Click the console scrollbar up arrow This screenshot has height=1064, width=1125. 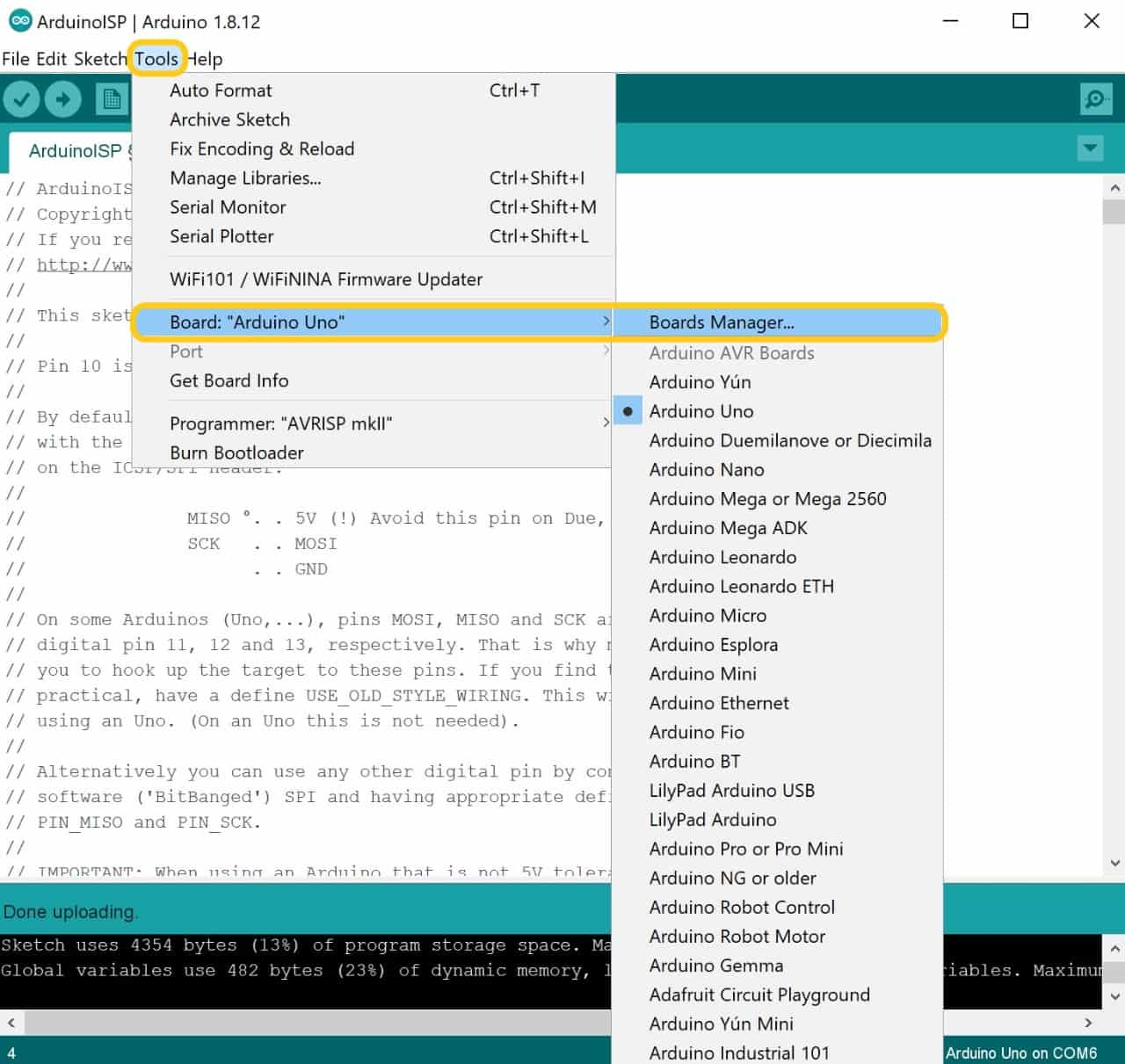click(x=1114, y=948)
